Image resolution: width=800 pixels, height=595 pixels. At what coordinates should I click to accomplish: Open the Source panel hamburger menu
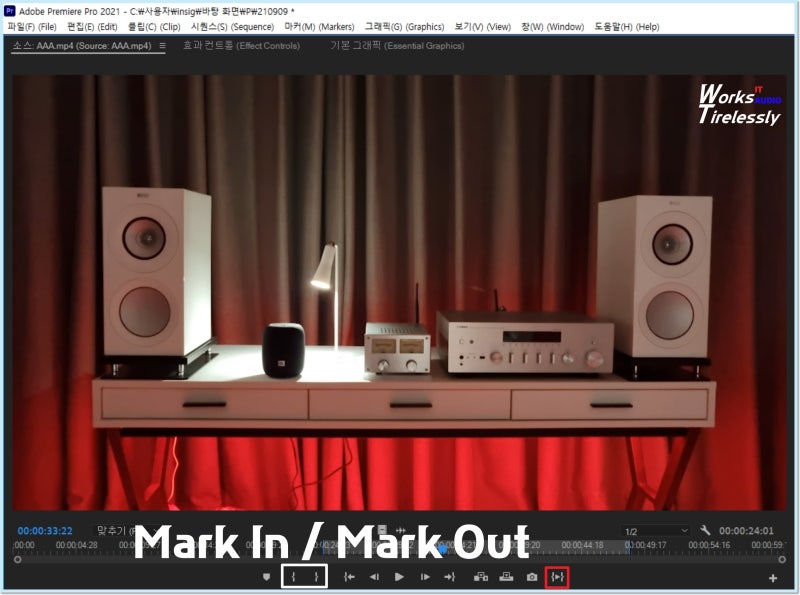pyautogui.click(x=162, y=45)
